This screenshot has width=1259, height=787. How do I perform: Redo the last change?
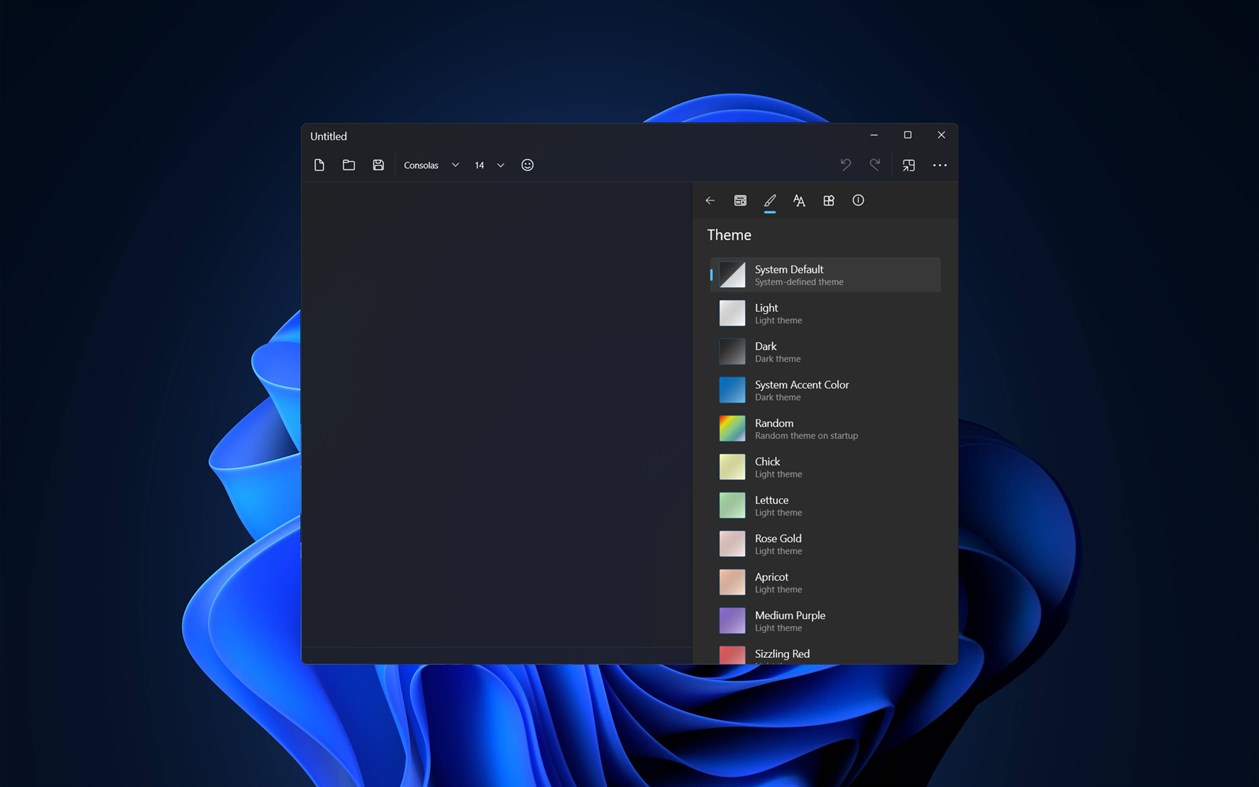(x=874, y=164)
